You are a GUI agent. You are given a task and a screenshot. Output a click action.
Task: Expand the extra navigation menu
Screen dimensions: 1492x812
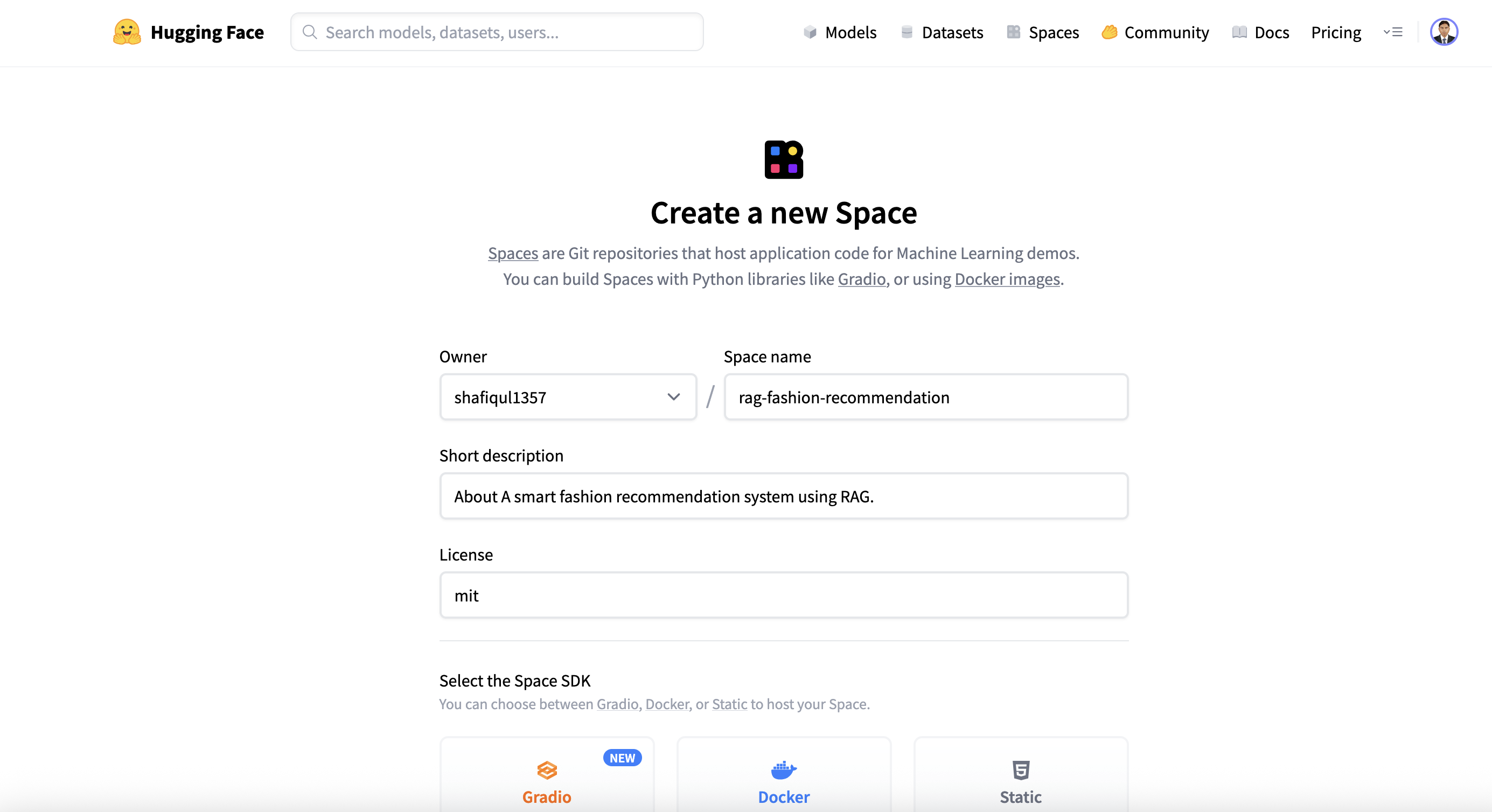1393,32
